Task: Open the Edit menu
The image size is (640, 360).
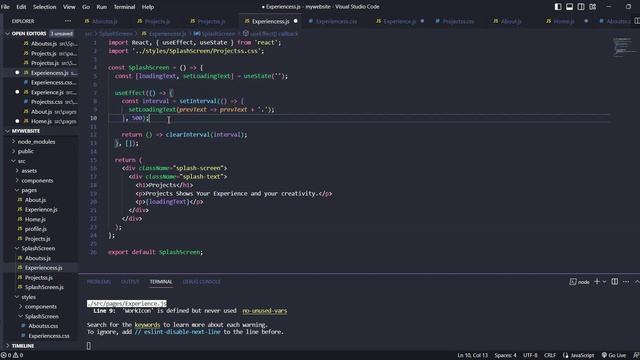Action: (x=21, y=7)
